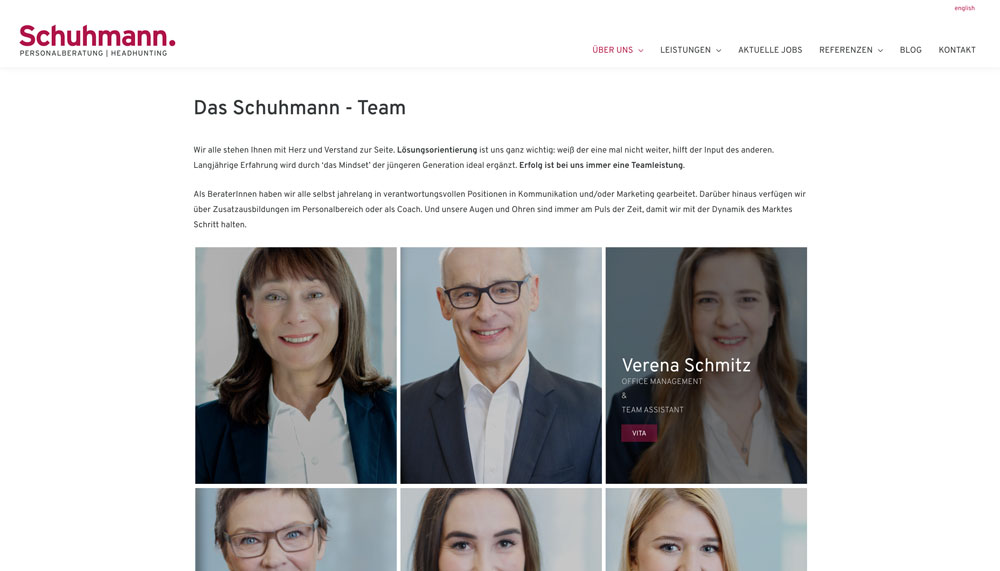The height and width of the screenshot is (571, 1000).
Task: Switch language to english
Action: point(964,8)
